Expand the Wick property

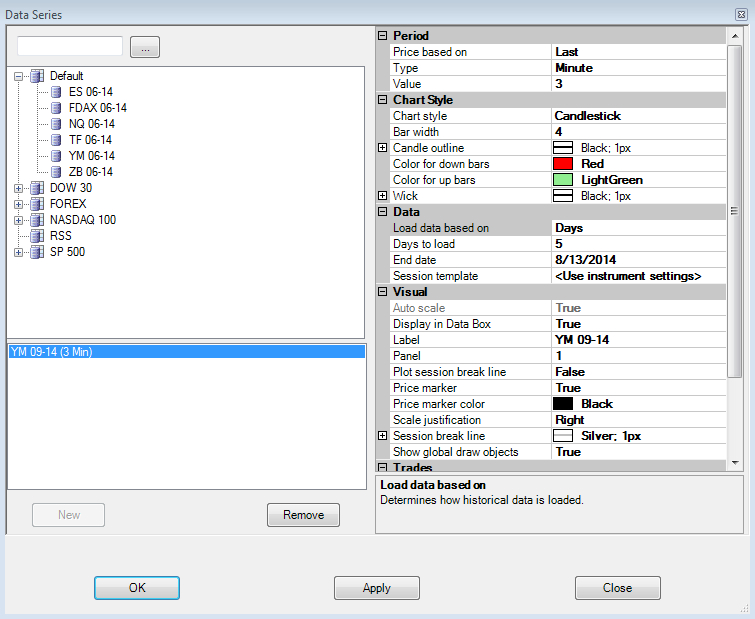(x=382, y=195)
